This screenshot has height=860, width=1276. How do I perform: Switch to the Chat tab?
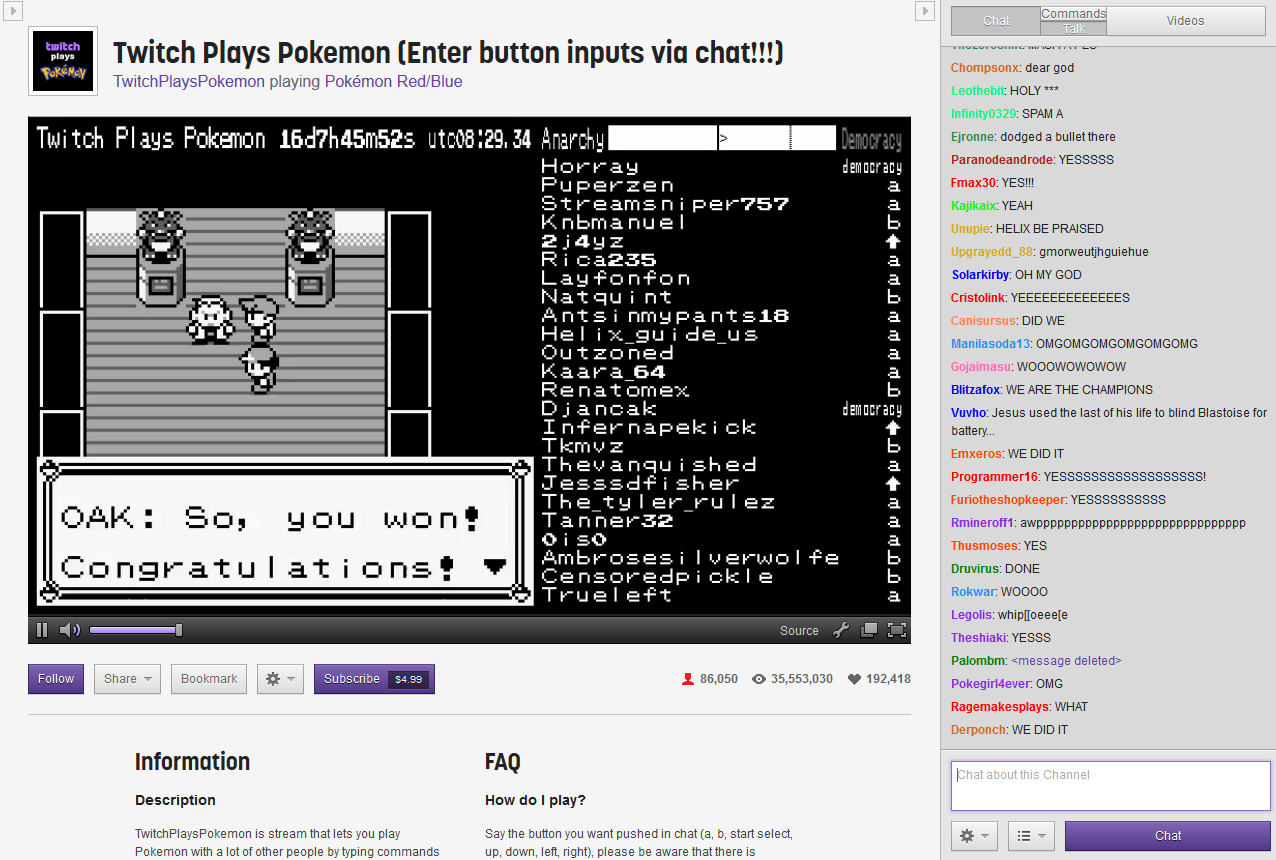click(x=996, y=21)
